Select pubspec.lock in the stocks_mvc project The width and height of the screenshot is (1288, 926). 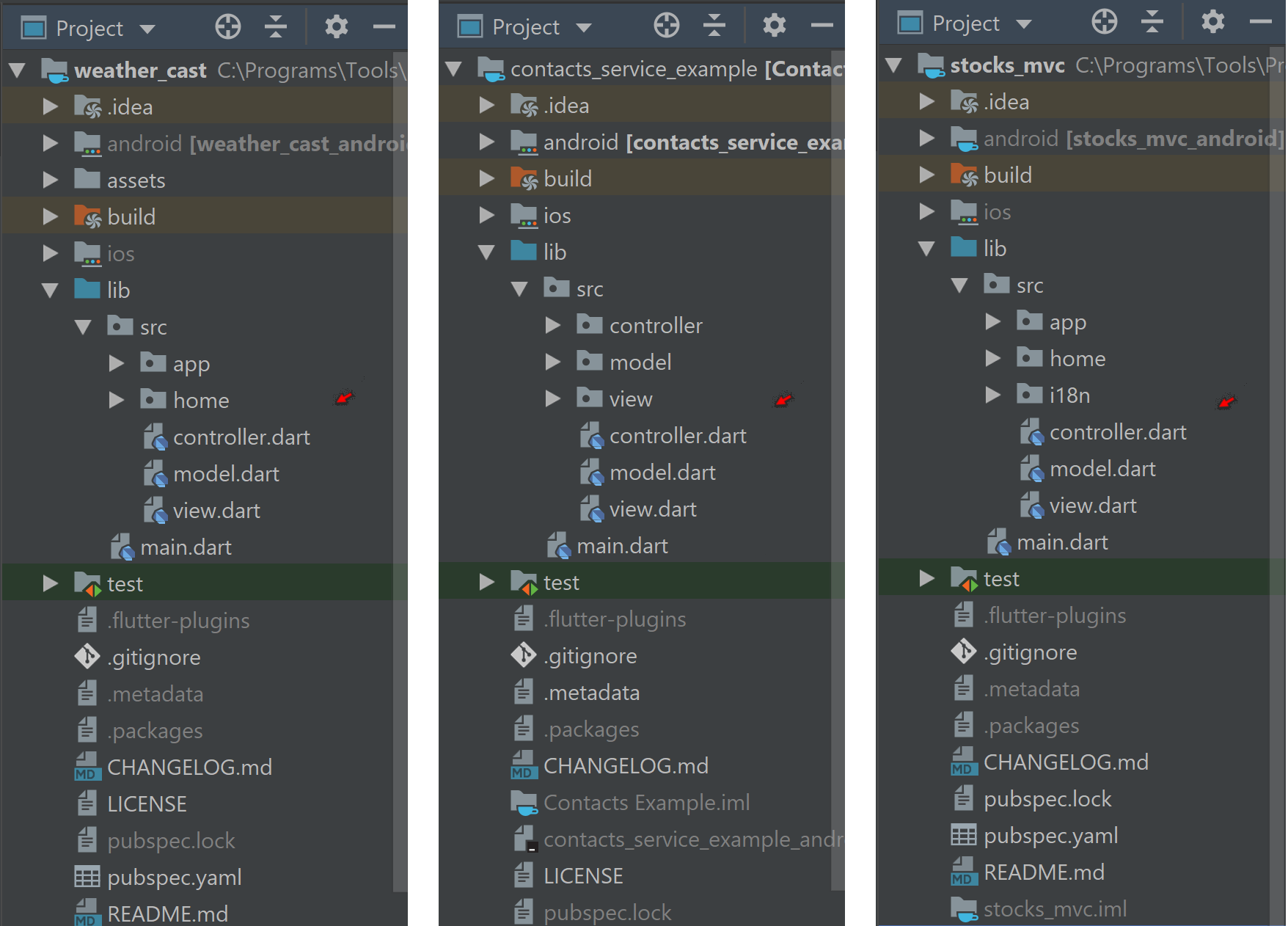[1047, 798]
